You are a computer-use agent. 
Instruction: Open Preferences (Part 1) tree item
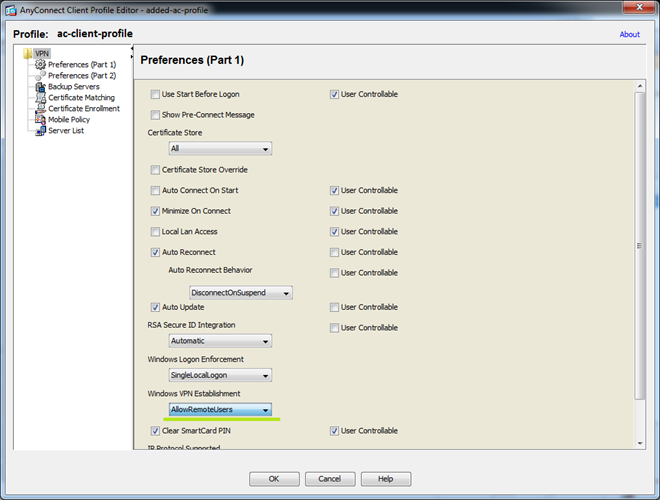[82, 64]
